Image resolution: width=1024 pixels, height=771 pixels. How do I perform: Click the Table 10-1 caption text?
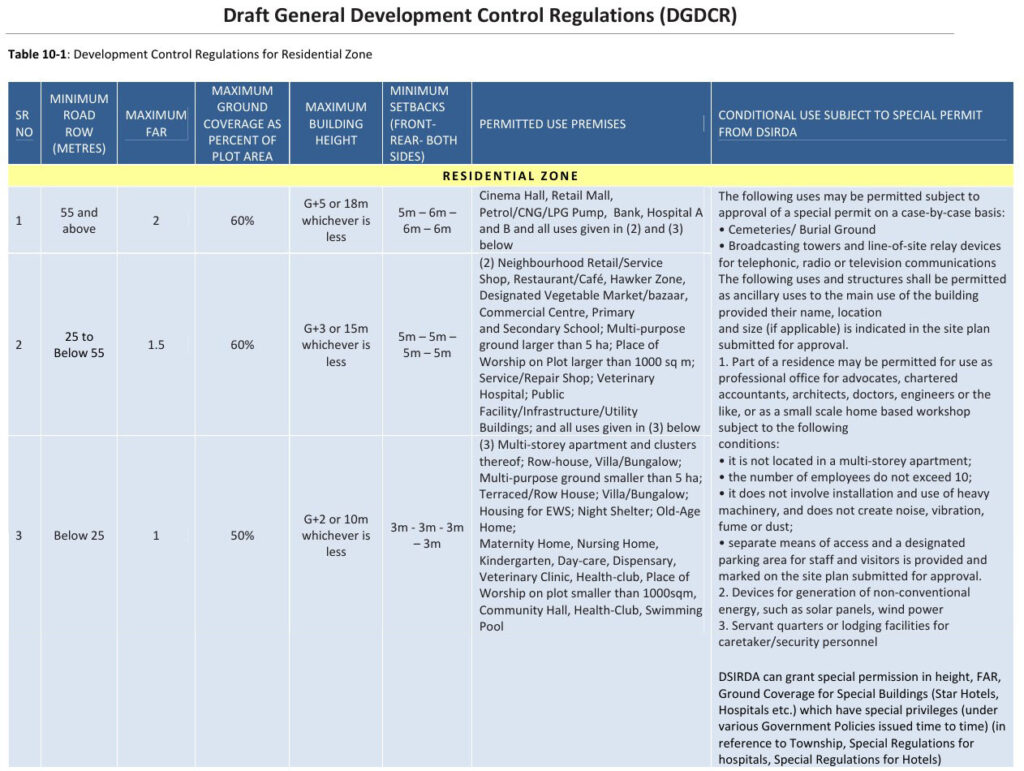point(190,54)
